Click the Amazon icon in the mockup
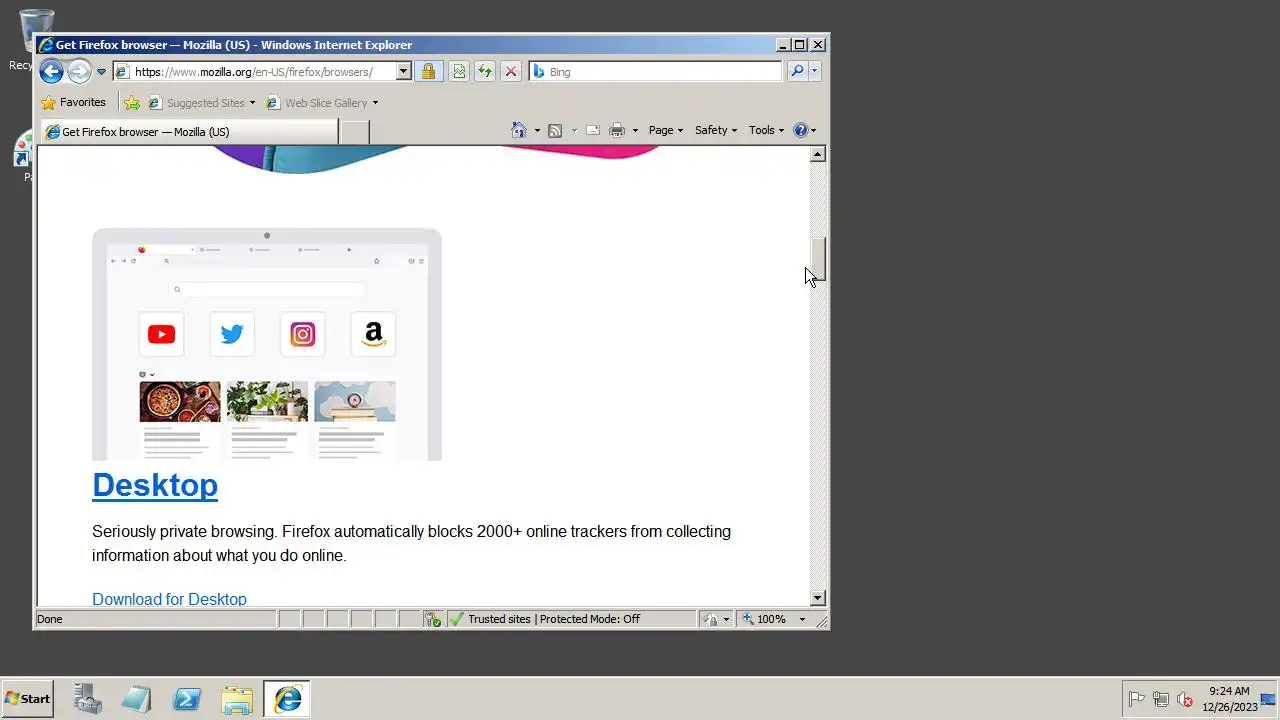 pos(374,334)
